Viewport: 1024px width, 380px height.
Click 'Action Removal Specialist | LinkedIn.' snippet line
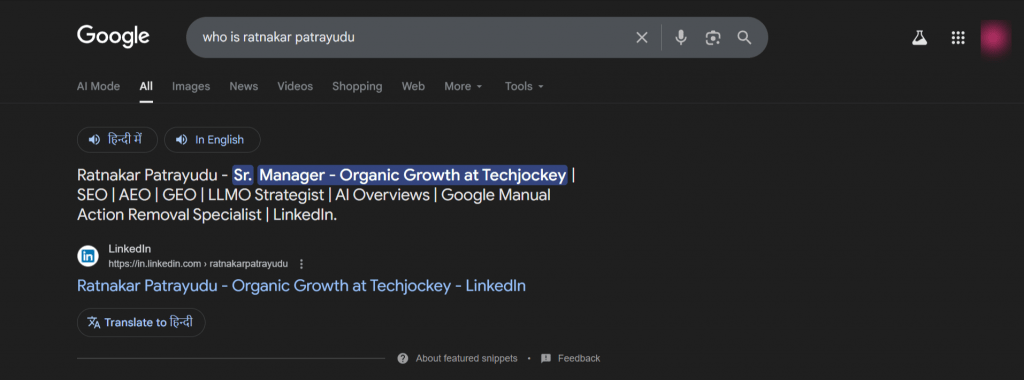207,215
